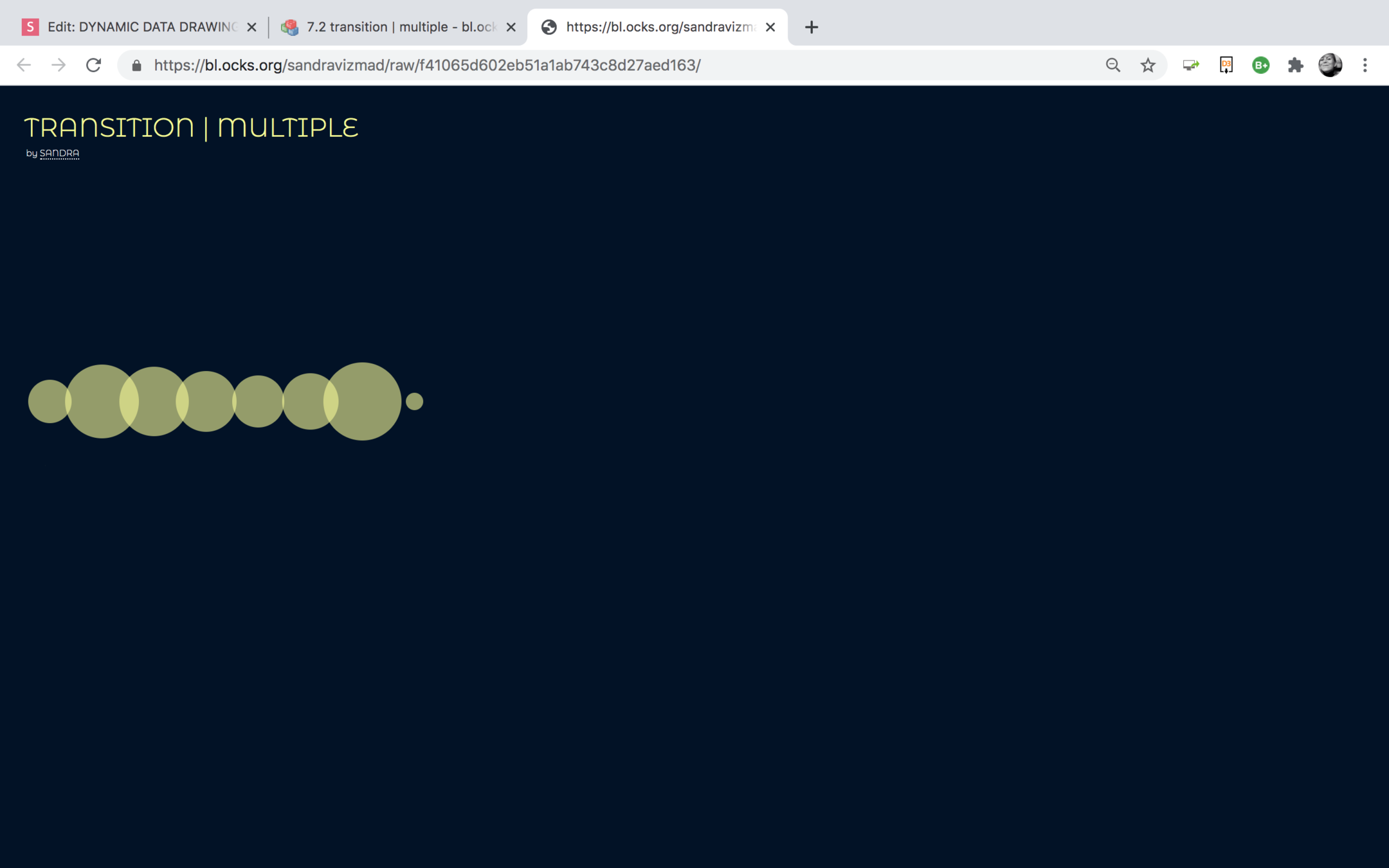1389x868 pixels.
Task: Open the user profile avatar
Action: tap(1330, 65)
